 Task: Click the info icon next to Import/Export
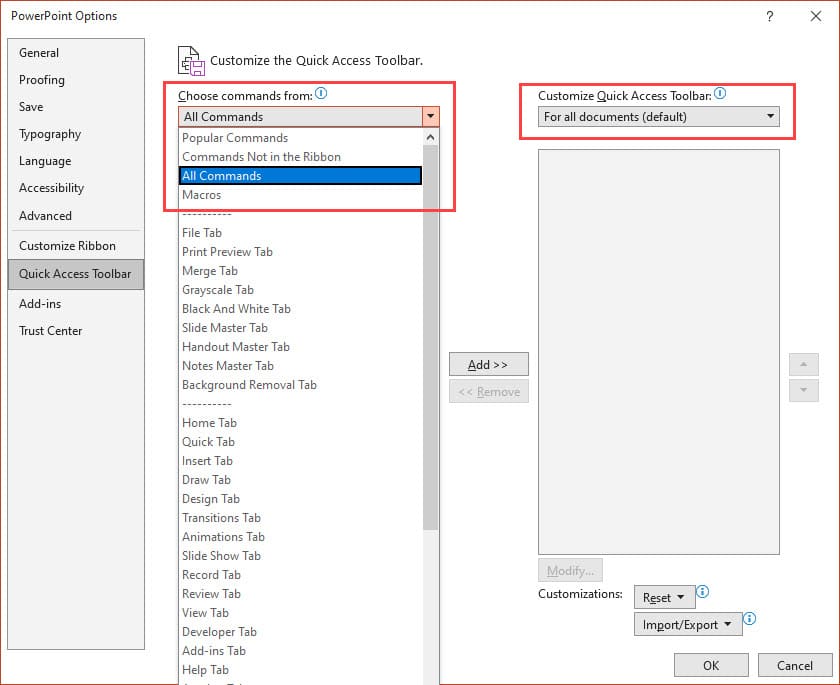pyautogui.click(x=750, y=620)
